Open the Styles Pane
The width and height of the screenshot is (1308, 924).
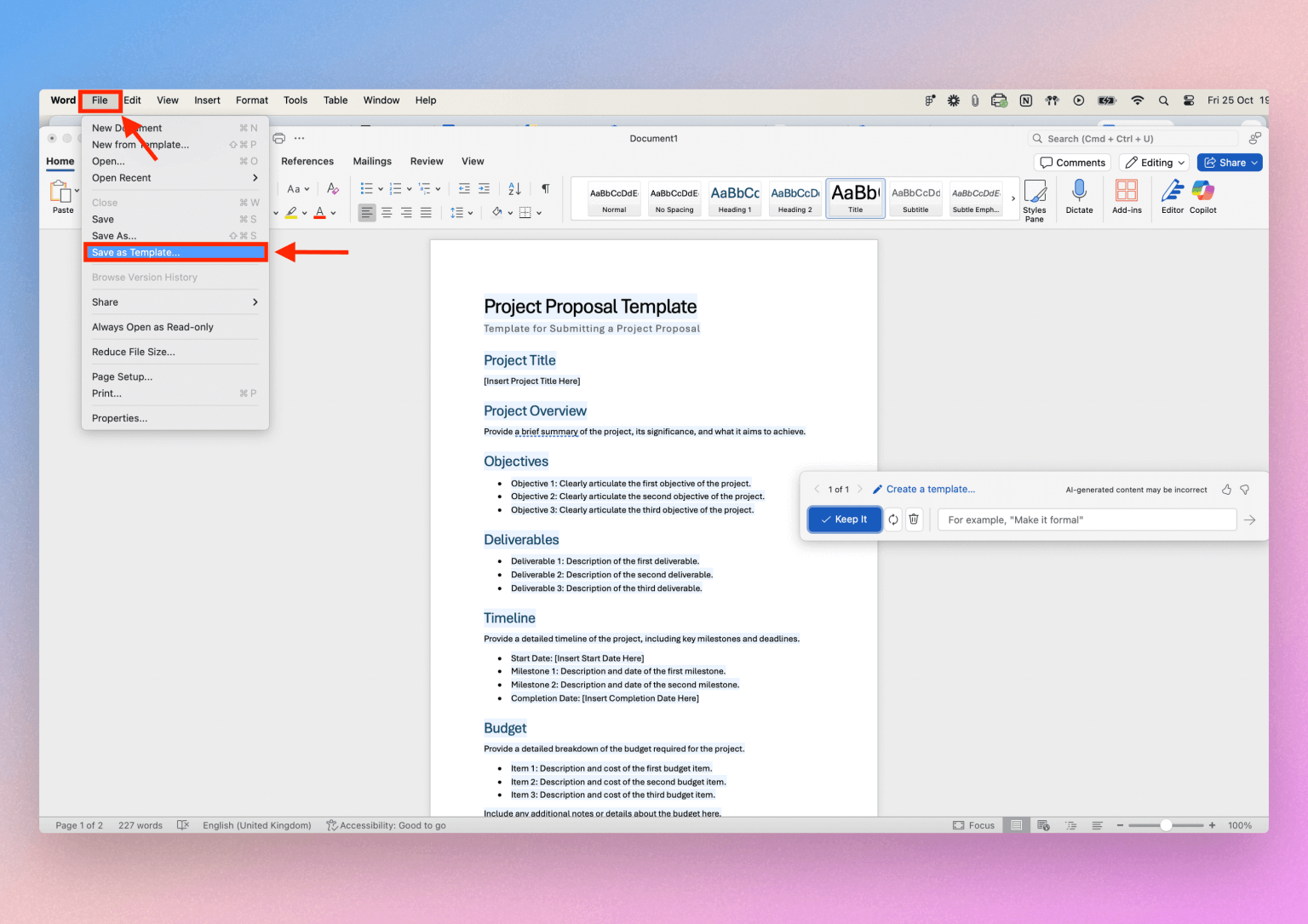pos(1035,198)
